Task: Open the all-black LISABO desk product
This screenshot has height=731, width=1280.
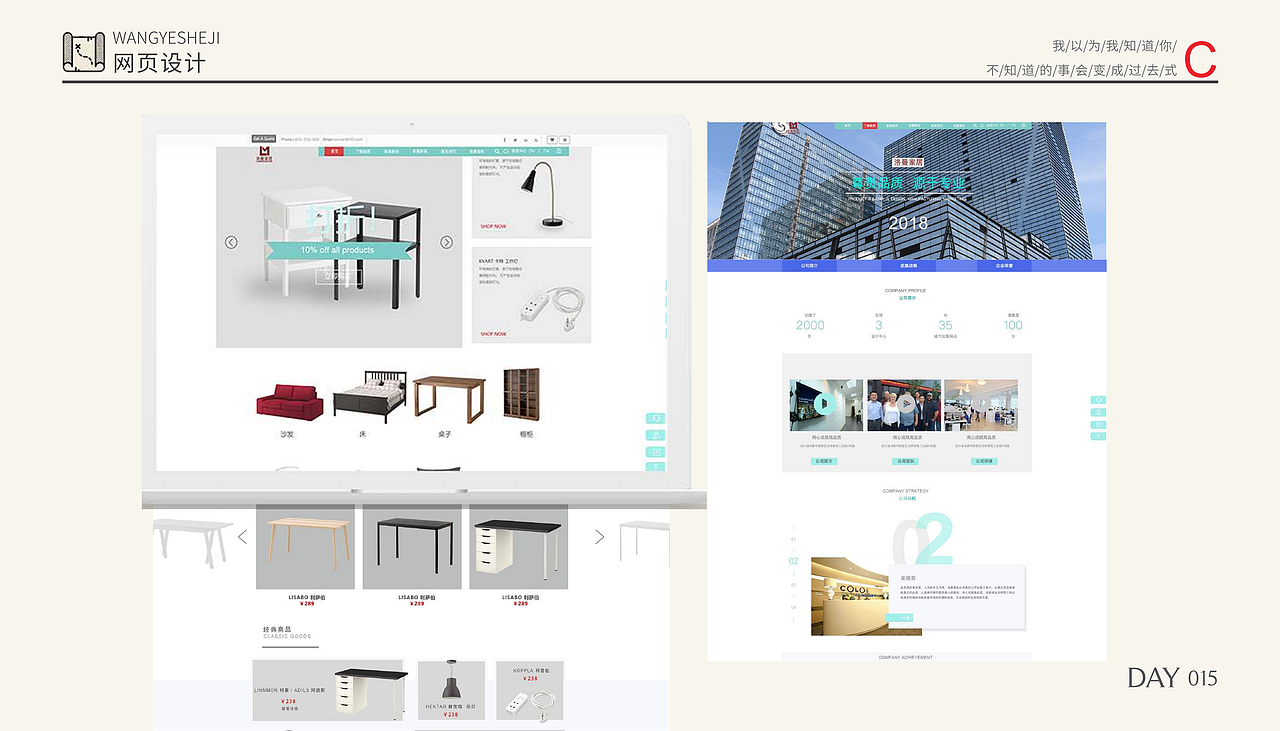Action: click(x=412, y=547)
